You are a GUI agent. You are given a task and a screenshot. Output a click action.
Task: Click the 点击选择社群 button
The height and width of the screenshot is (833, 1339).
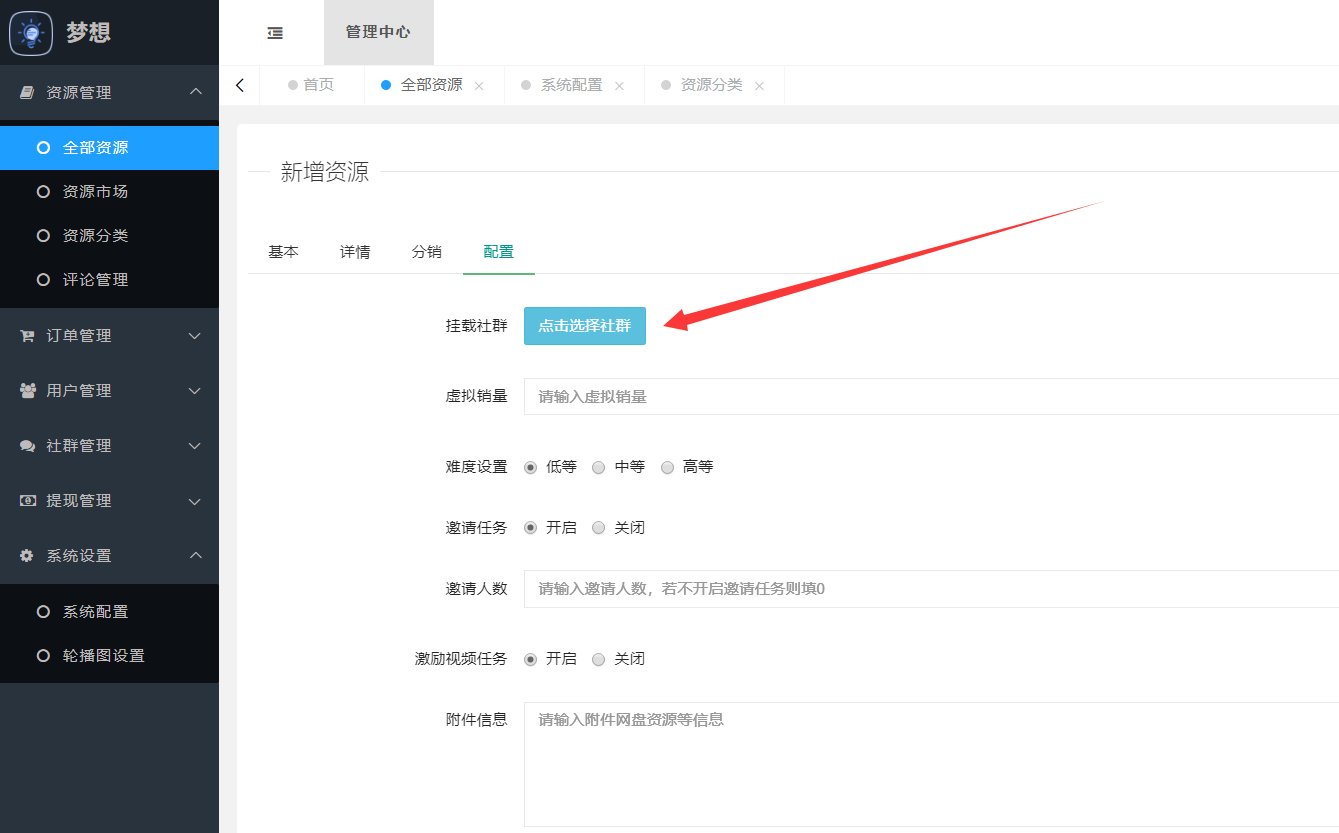pos(585,326)
